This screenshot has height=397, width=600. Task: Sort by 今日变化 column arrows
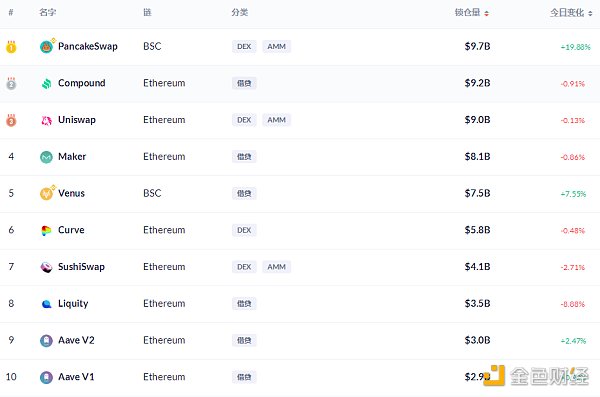(x=590, y=13)
